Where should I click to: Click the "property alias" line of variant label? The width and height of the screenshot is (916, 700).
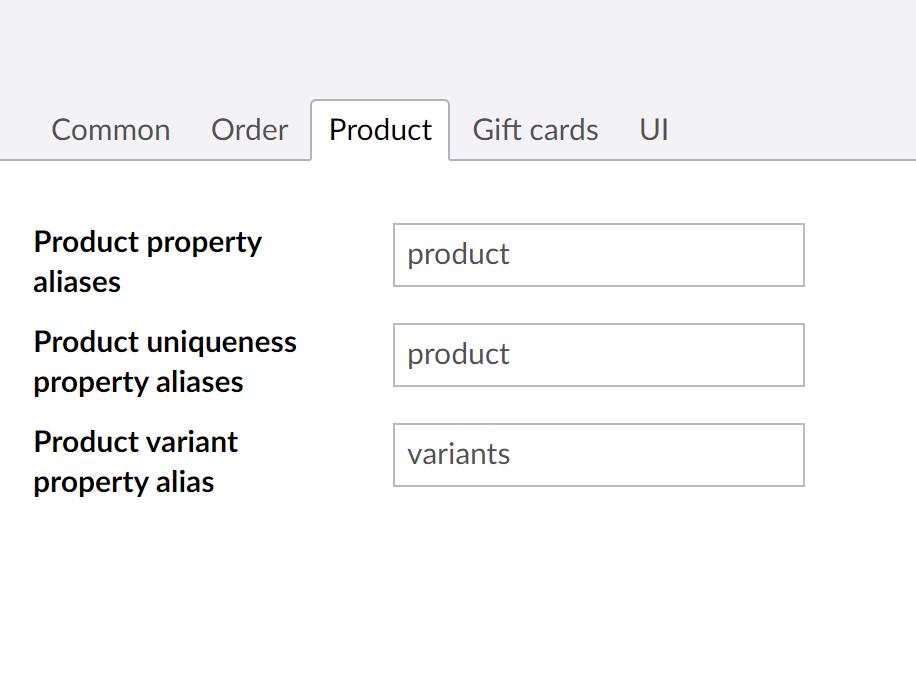pyautogui.click(x=124, y=483)
